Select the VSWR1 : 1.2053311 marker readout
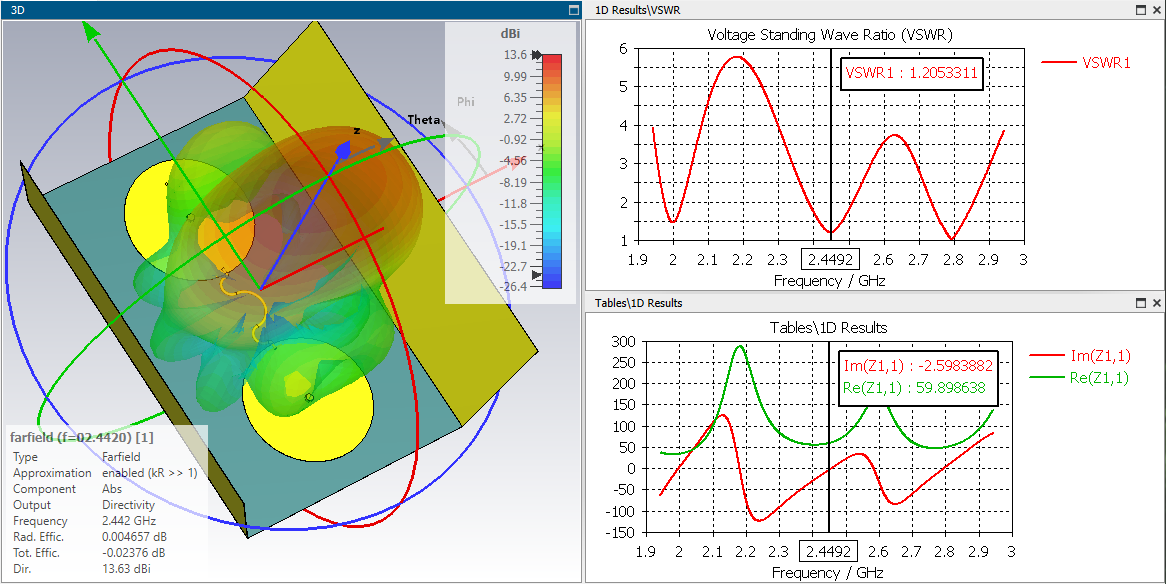 coord(912,74)
